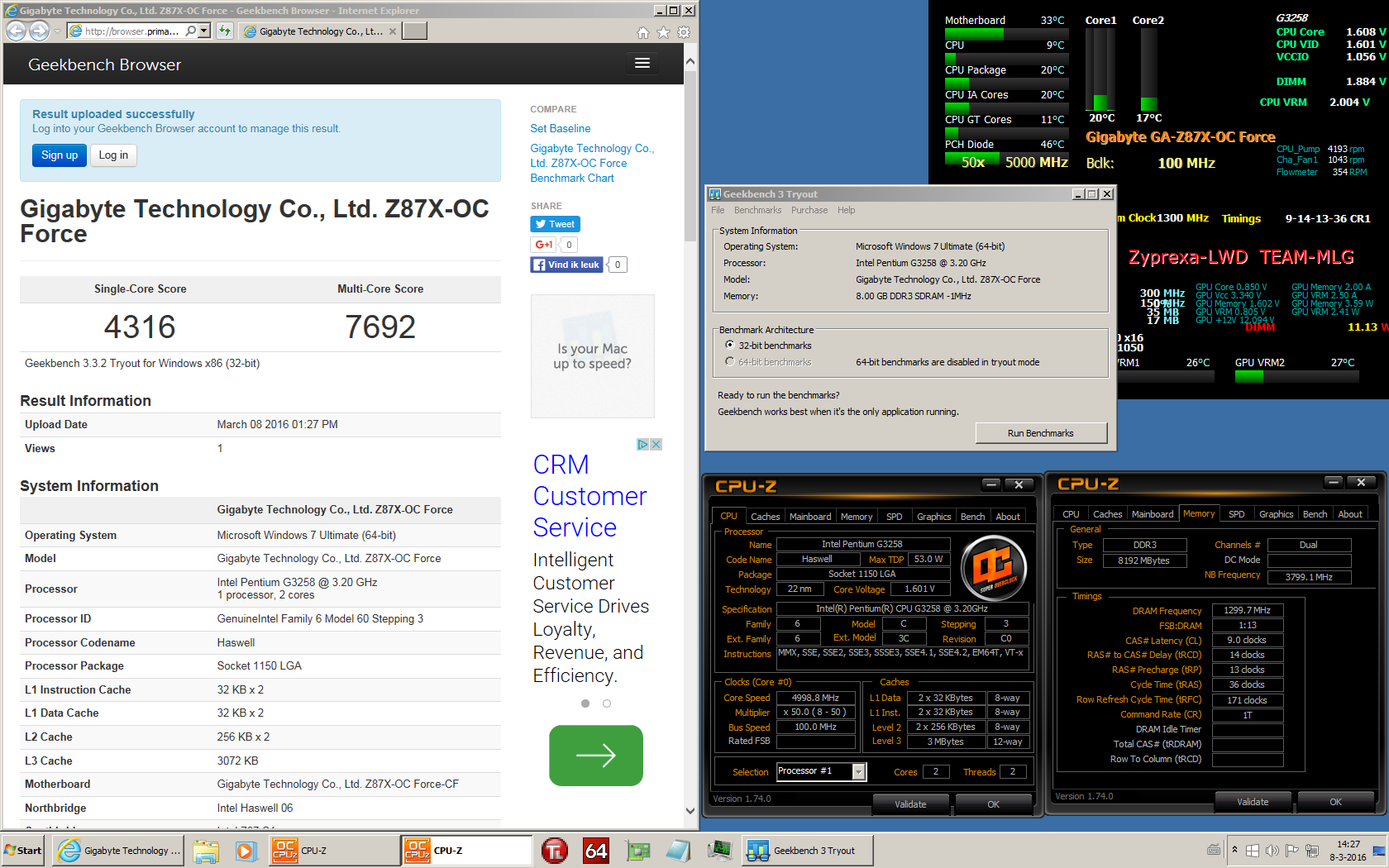
Task: Open Geekbench Browser hamburger menu
Action: [x=642, y=64]
